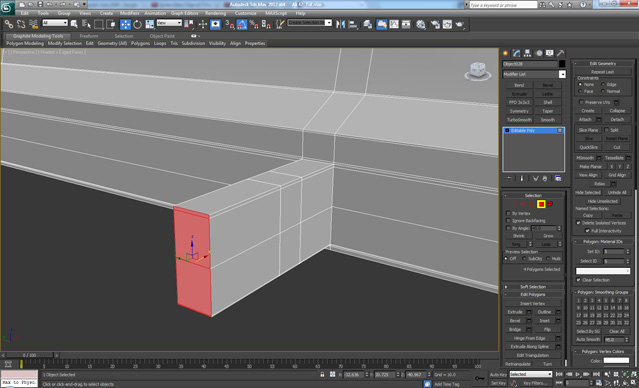Click the Select and Link chain icon
639x388 pixels.
pos(9,24)
